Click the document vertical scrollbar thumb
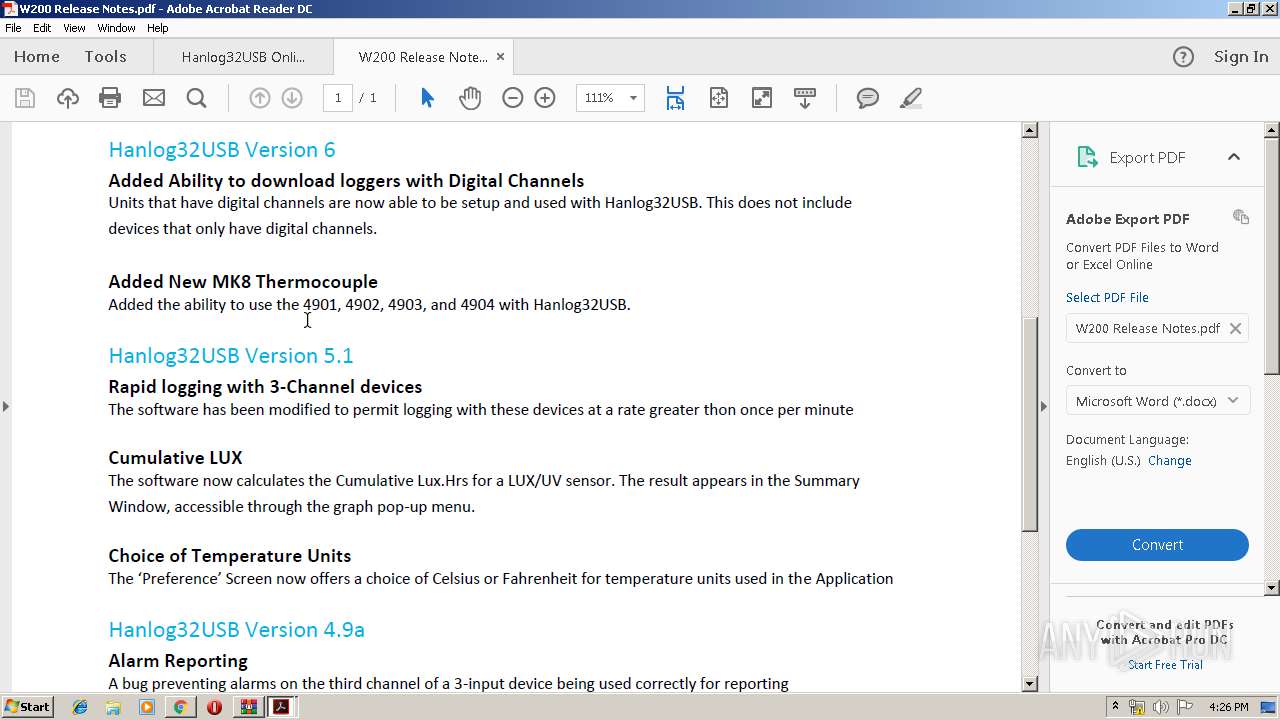Viewport: 1280px width, 720px height. tap(1030, 425)
